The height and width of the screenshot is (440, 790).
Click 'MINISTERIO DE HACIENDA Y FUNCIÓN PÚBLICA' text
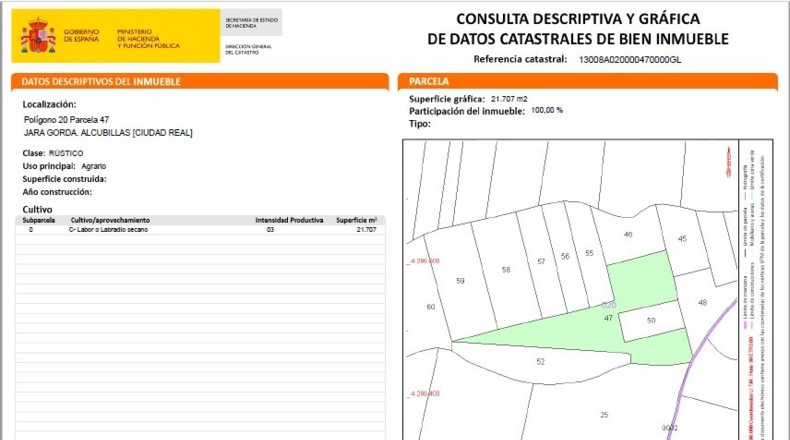pyautogui.click(x=149, y=39)
